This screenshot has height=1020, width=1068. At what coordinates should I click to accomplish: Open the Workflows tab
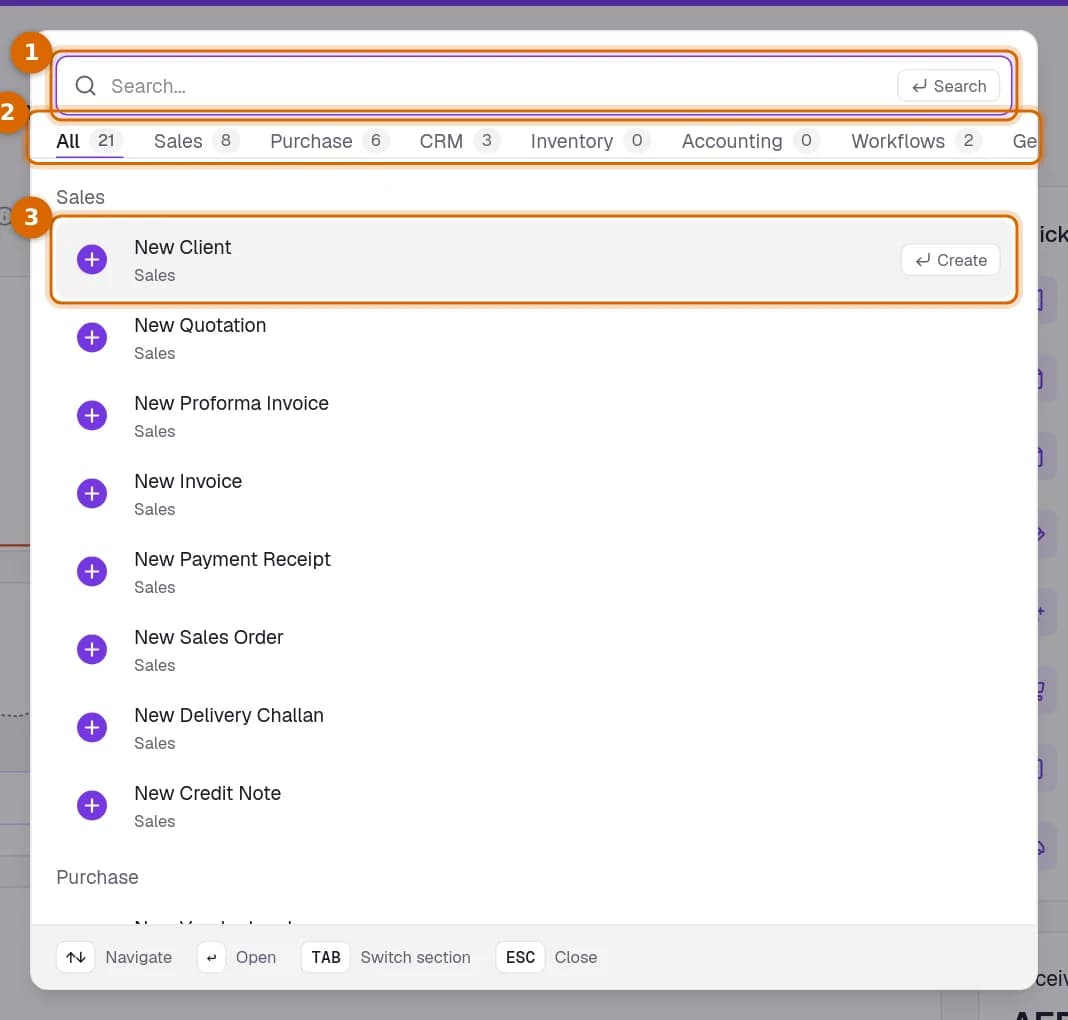coord(915,141)
